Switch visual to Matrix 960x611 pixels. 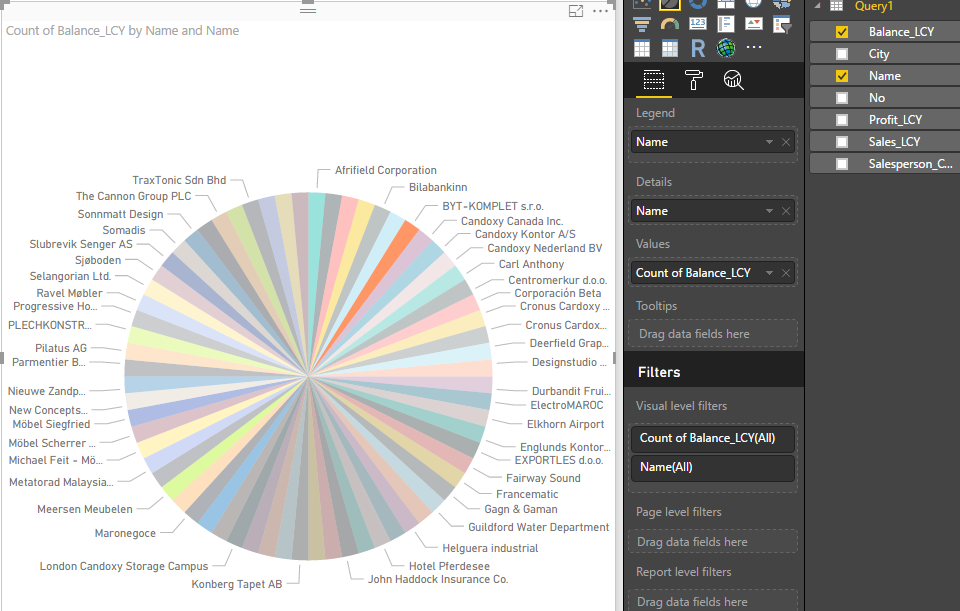[x=670, y=48]
